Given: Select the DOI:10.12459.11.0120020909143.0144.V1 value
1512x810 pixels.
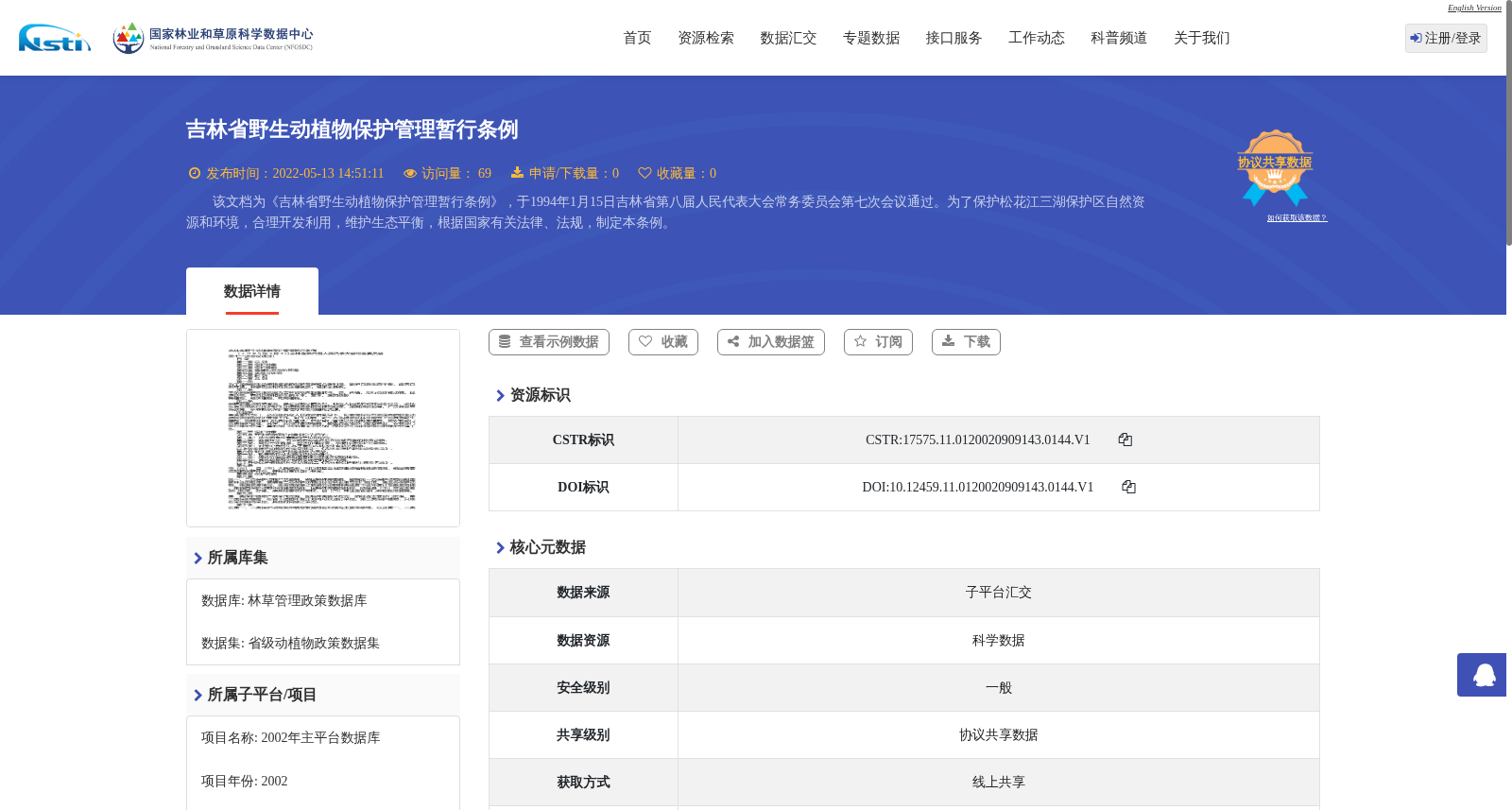Looking at the screenshot, I should (978, 487).
